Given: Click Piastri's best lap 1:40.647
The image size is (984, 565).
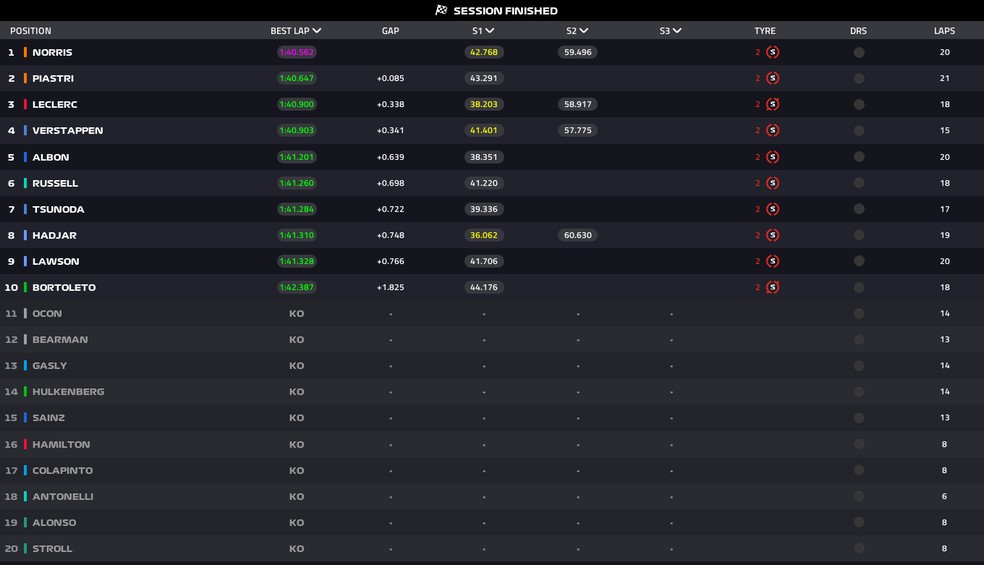Looking at the screenshot, I should pyautogui.click(x=297, y=78).
